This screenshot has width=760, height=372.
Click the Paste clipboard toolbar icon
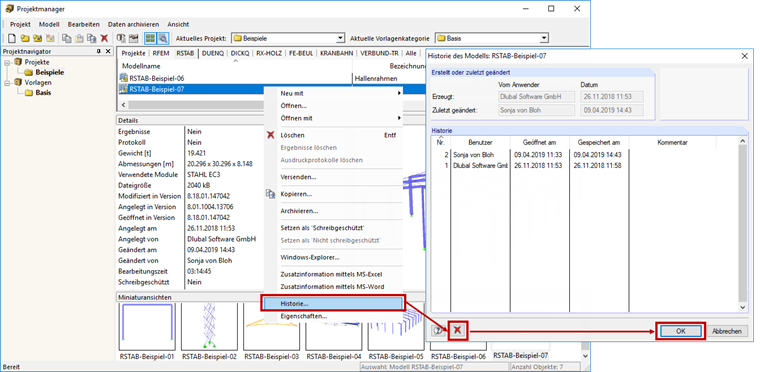coord(79,38)
